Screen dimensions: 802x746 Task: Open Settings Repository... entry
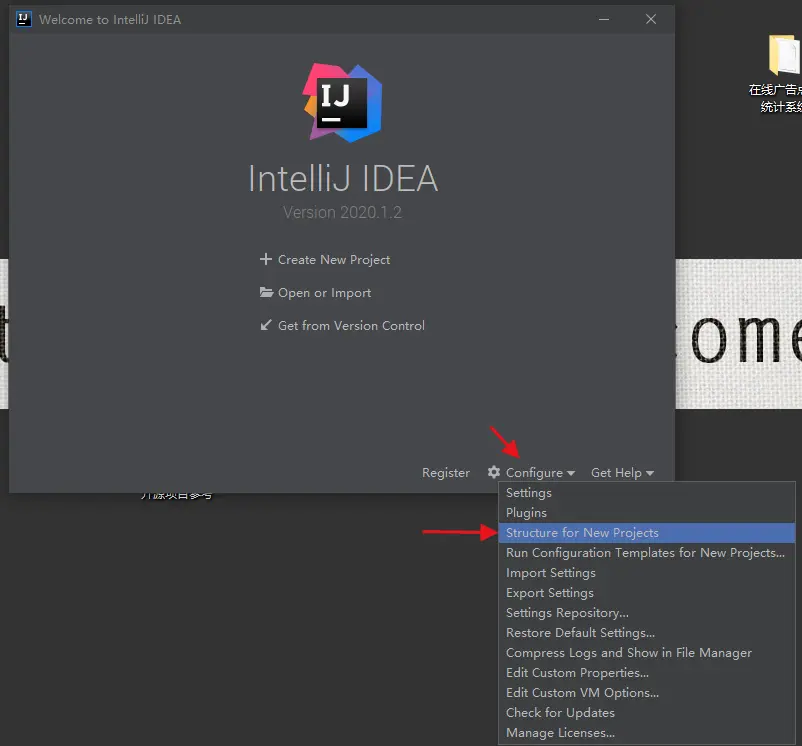point(647,613)
